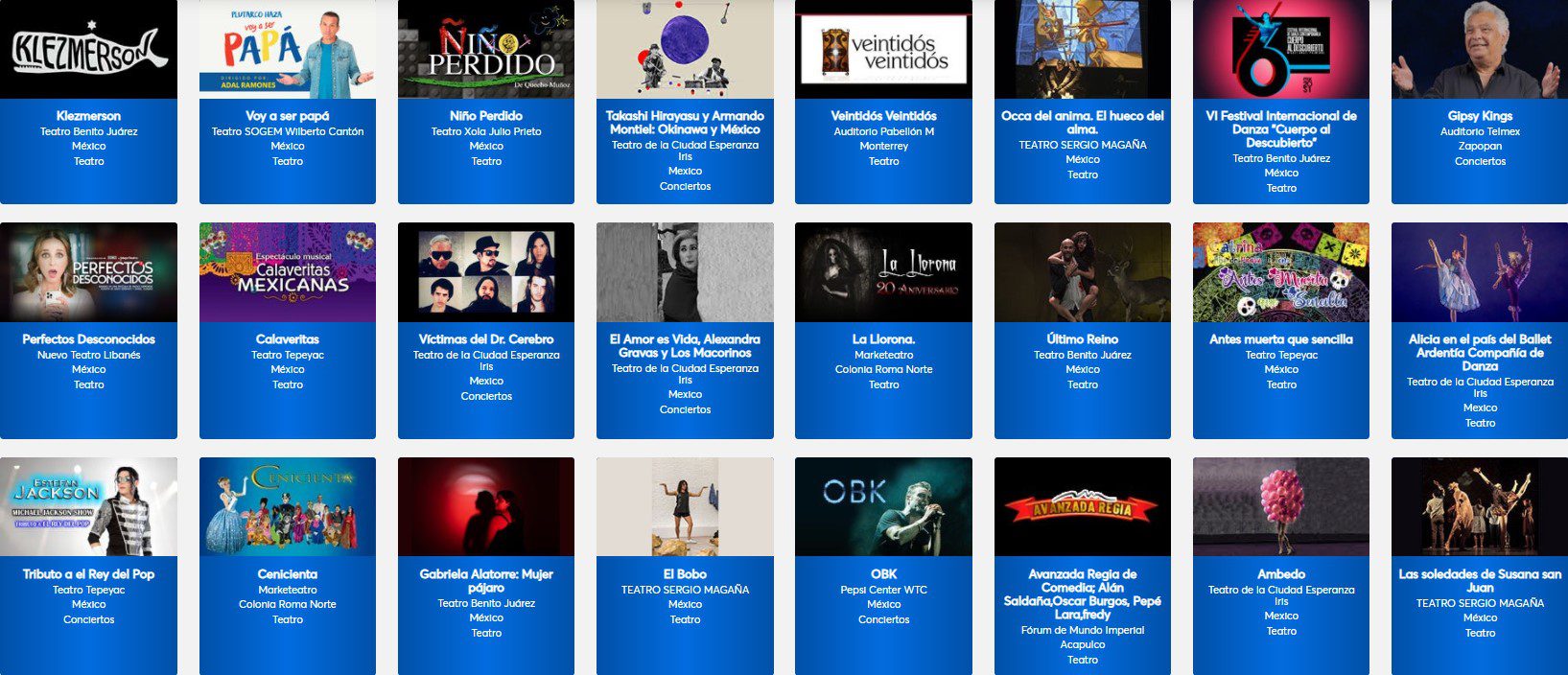Open the OBK concert photo
1568x675 pixels.
[883, 507]
